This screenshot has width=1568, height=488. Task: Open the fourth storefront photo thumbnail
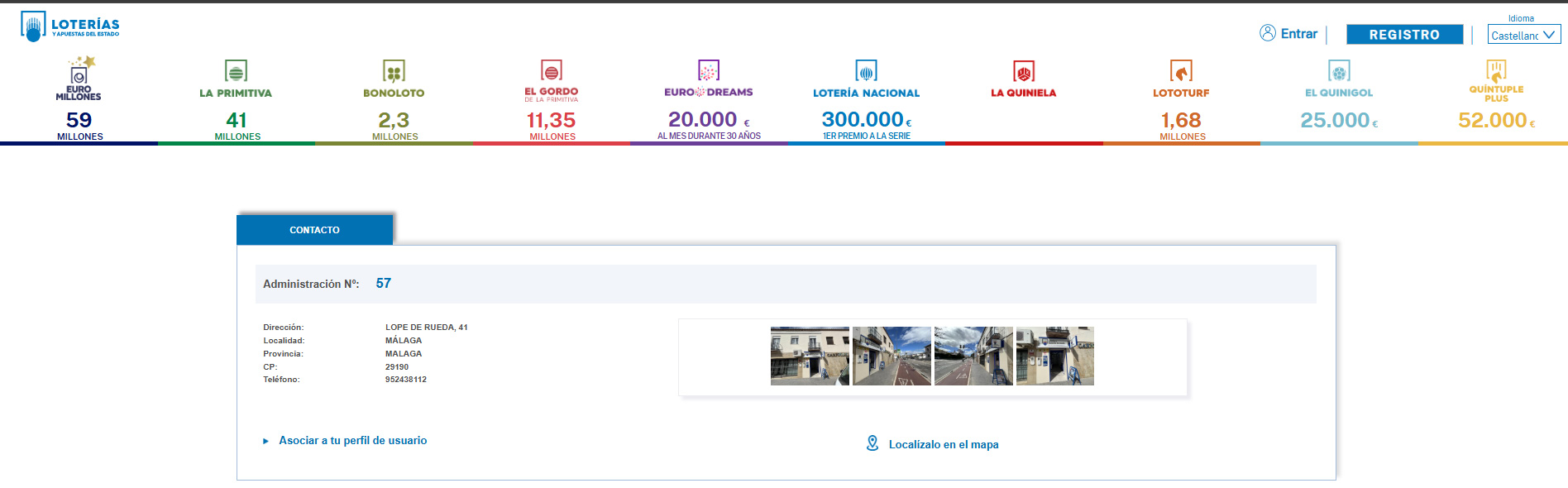(1055, 356)
